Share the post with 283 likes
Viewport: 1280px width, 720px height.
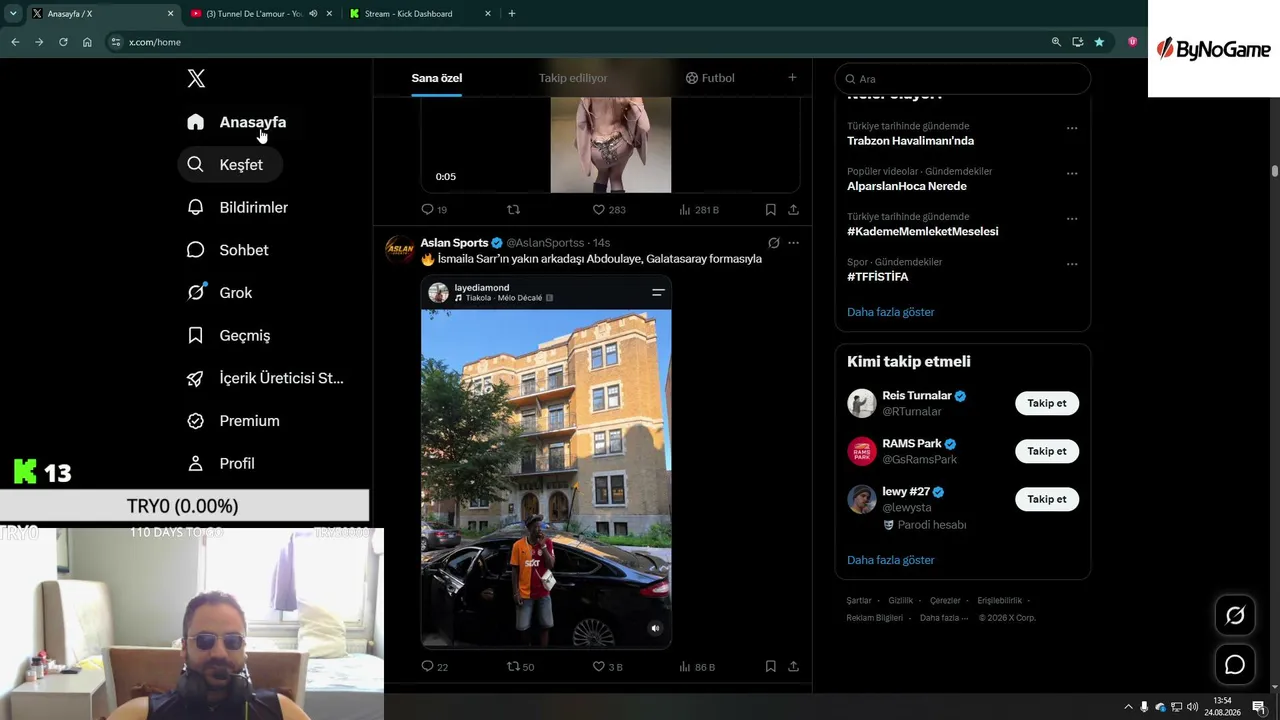793,210
